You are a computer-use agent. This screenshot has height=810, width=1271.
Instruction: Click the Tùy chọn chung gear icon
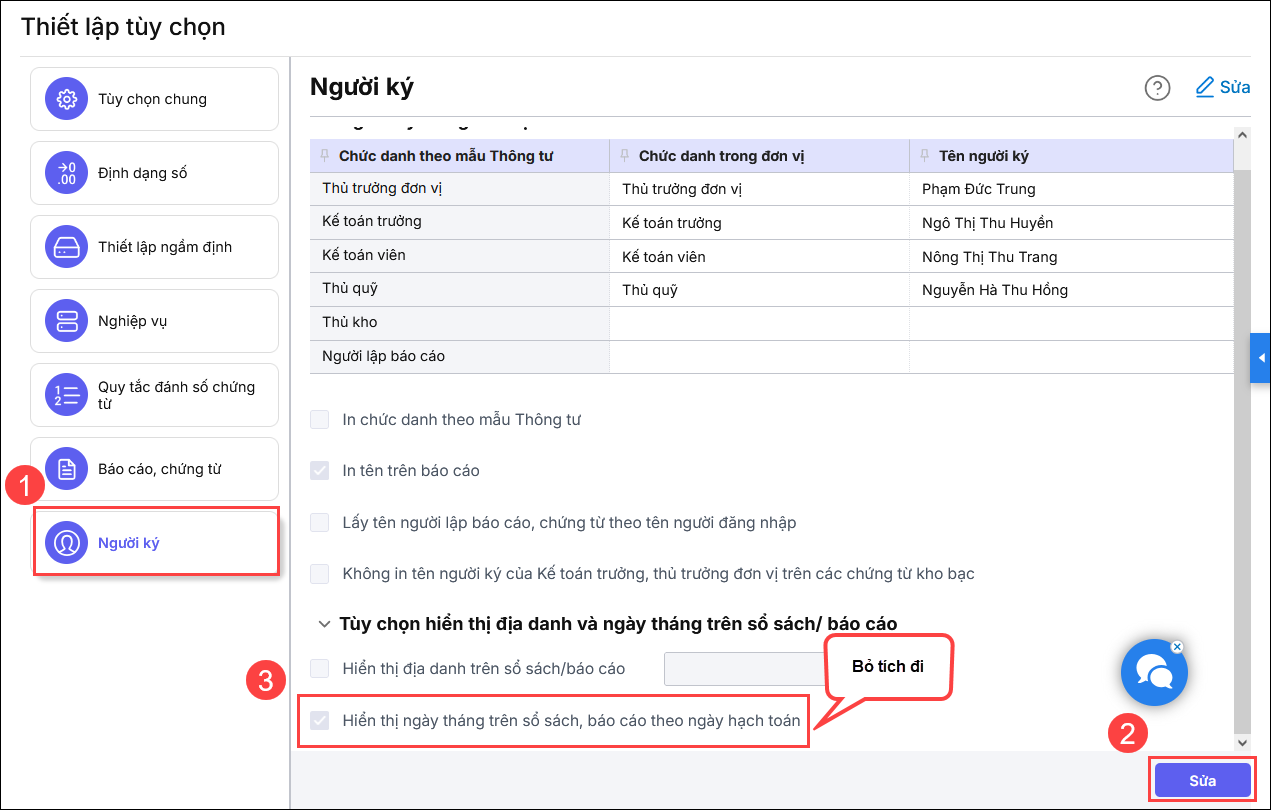point(67,99)
